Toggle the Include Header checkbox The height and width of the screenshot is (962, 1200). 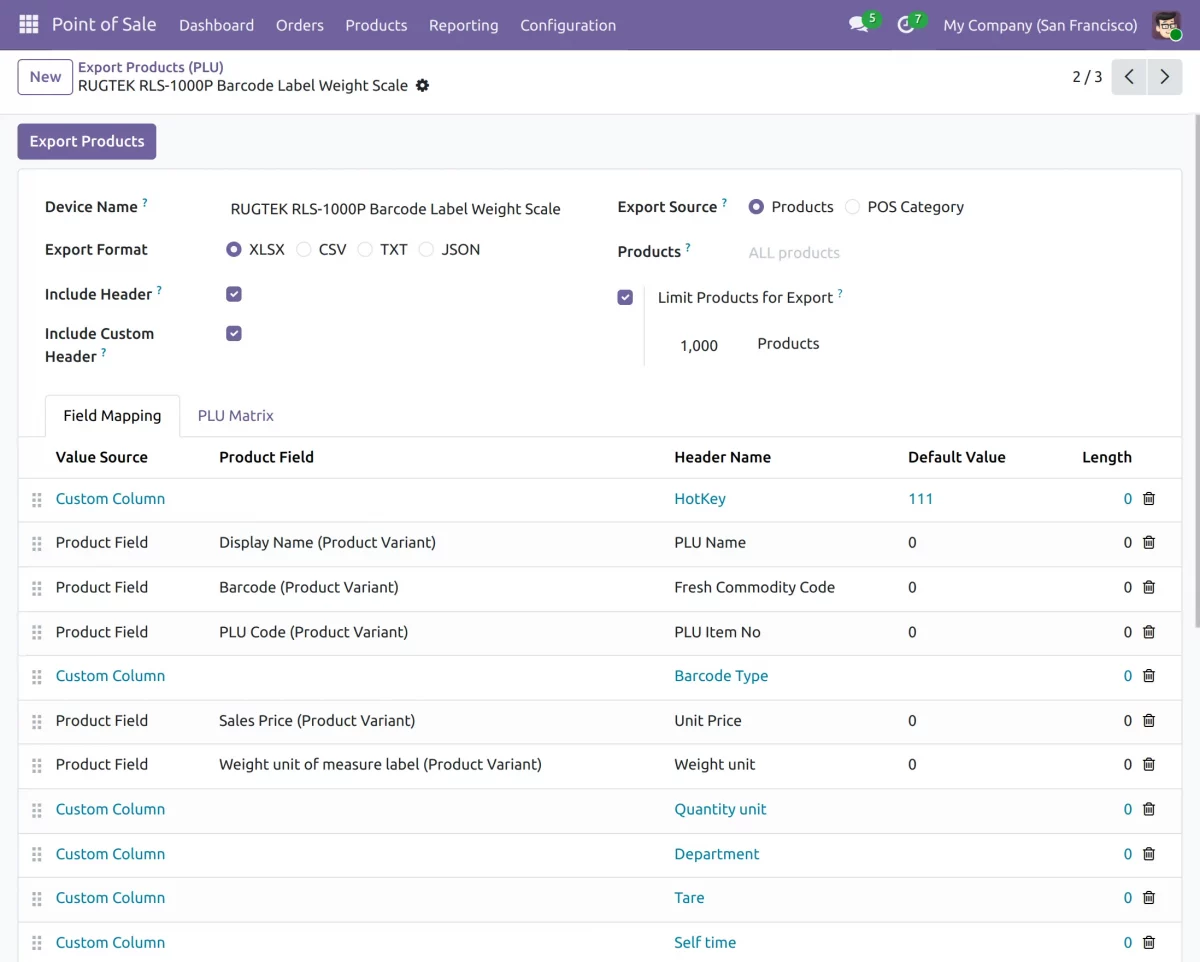234,294
